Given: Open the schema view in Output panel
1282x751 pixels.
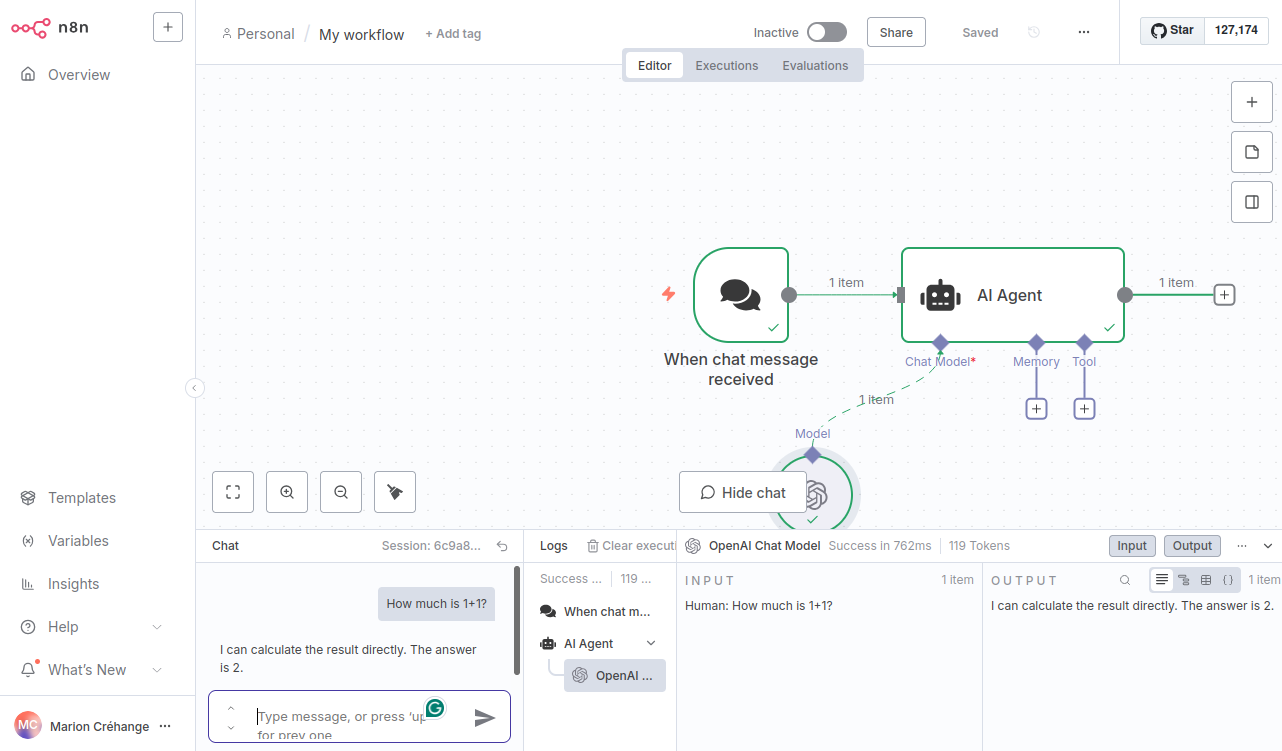Looking at the screenshot, I should point(1184,580).
